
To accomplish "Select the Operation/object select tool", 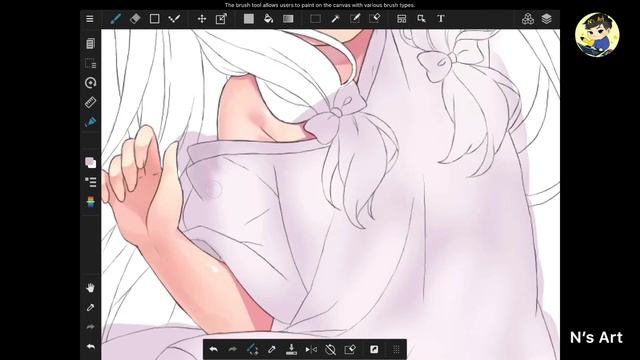I will tap(421, 19).
